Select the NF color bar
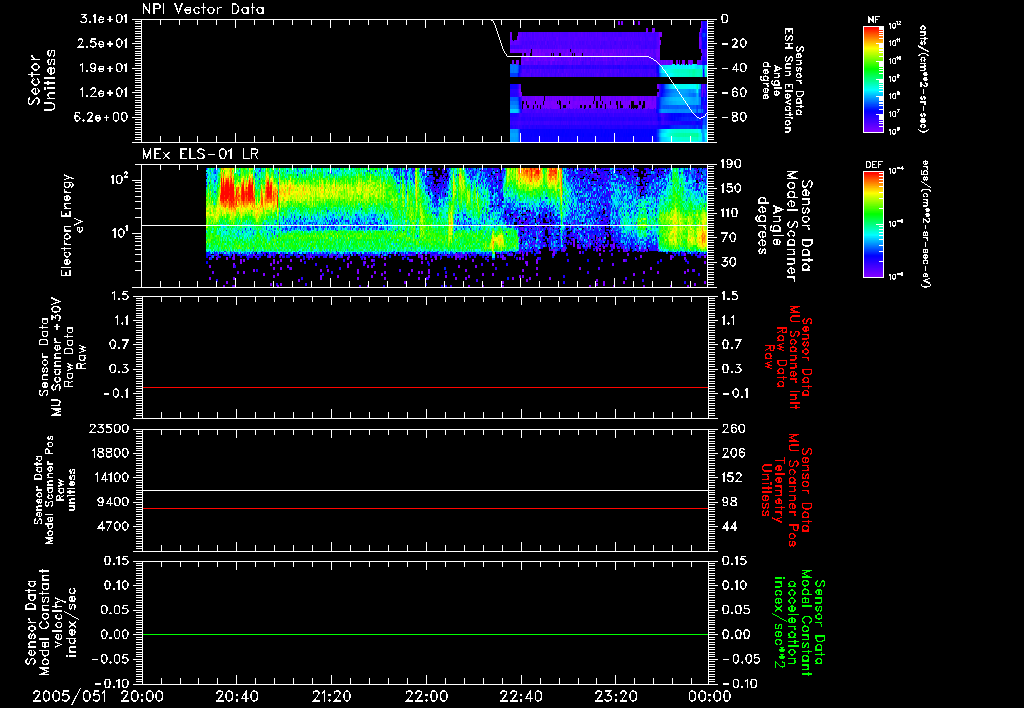Image resolution: width=1024 pixels, height=708 pixels. click(x=874, y=78)
